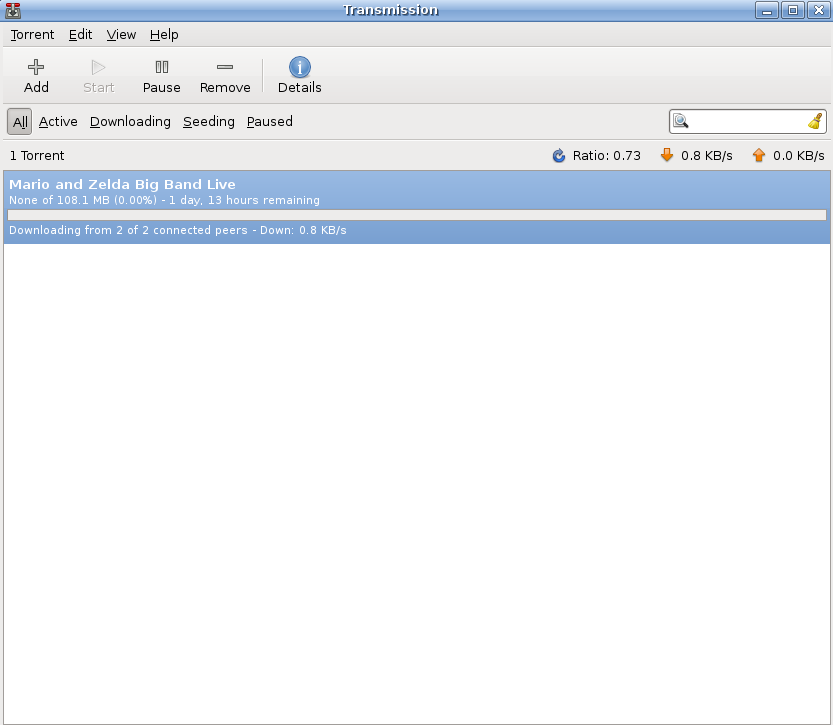The height and width of the screenshot is (725, 833).
Task: Click the blue ratio refresh icon
Action: click(x=559, y=156)
